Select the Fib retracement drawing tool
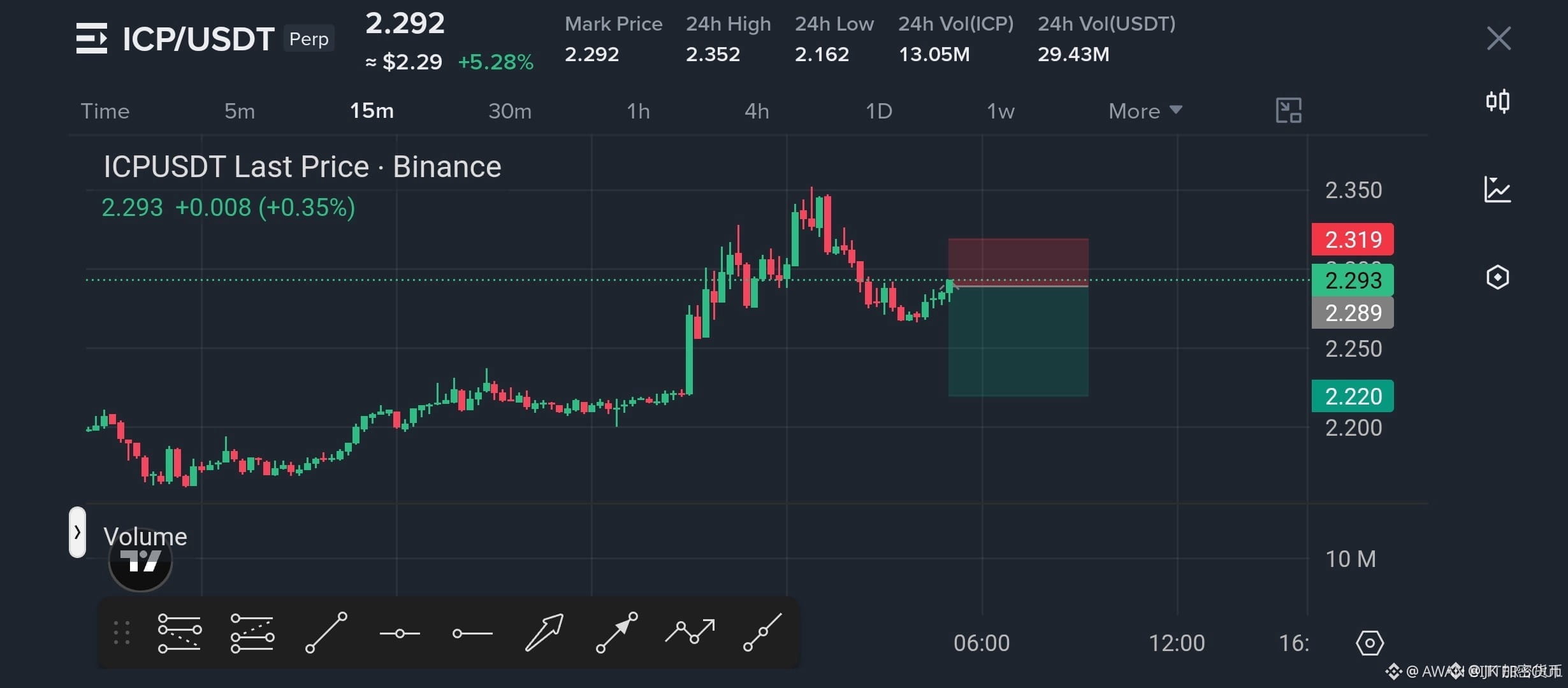This screenshot has width=1568, height=688. tap(180, 633)
